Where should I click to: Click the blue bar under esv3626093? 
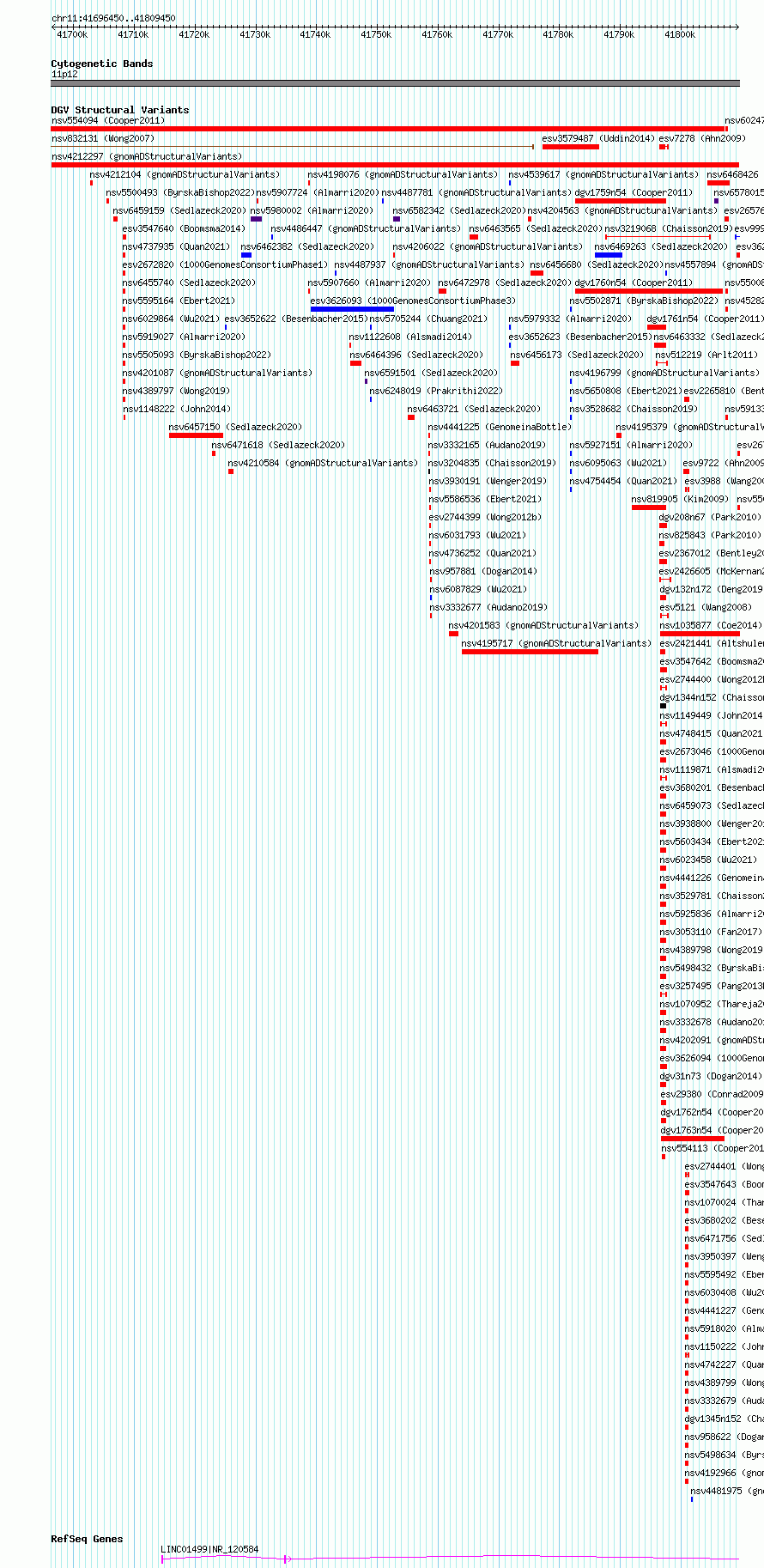point(352,309)
